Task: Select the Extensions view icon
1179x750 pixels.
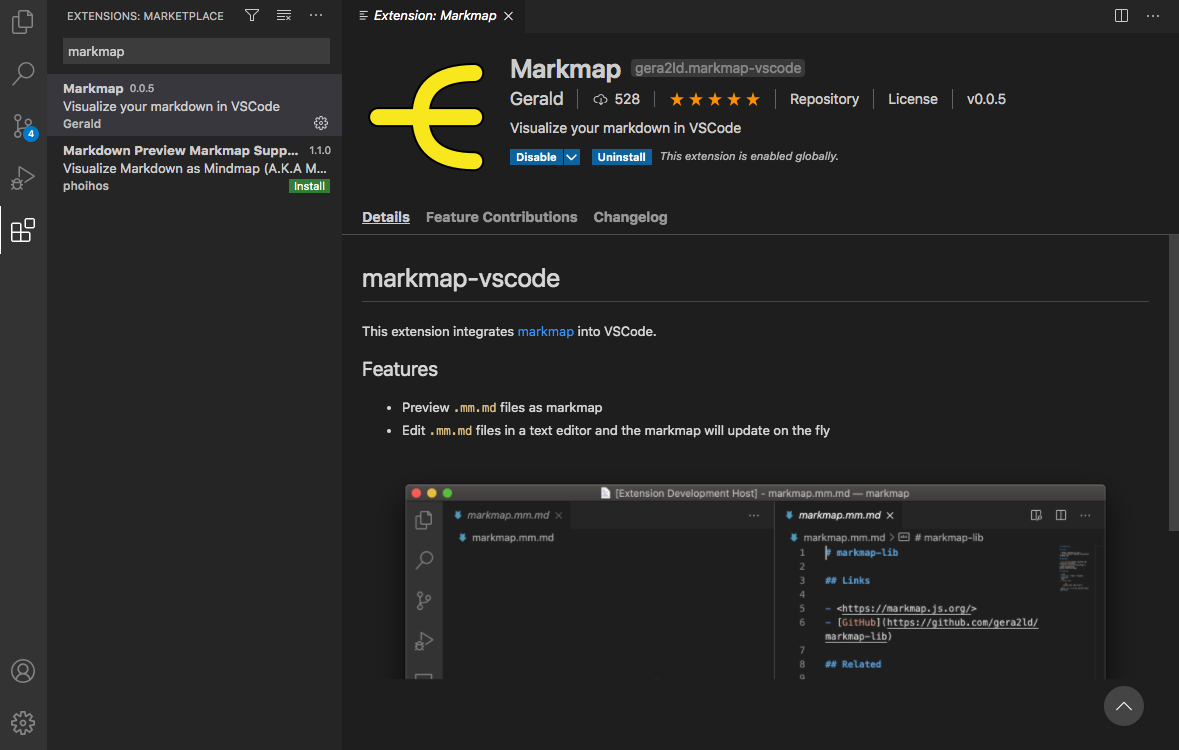Action: [23, 229]
